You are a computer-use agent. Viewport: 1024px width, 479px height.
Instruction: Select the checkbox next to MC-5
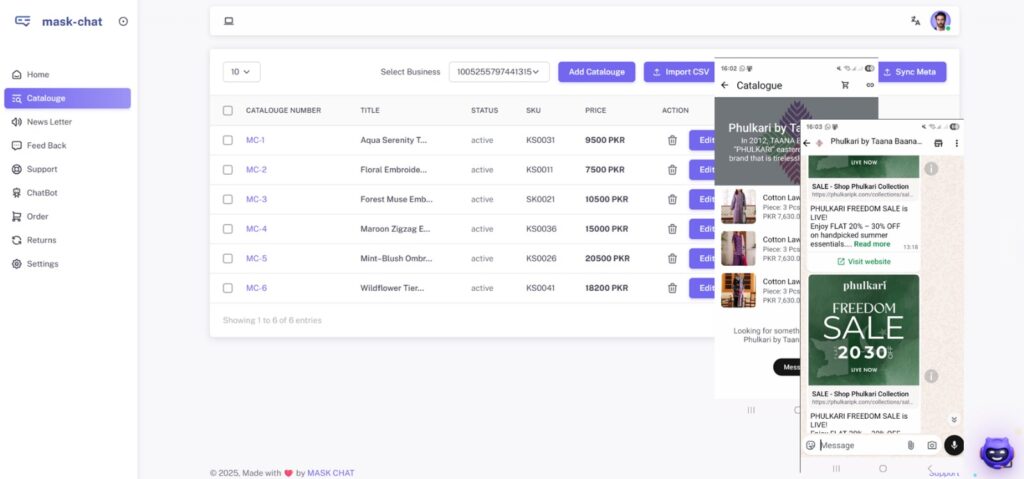tap(228, 259)
